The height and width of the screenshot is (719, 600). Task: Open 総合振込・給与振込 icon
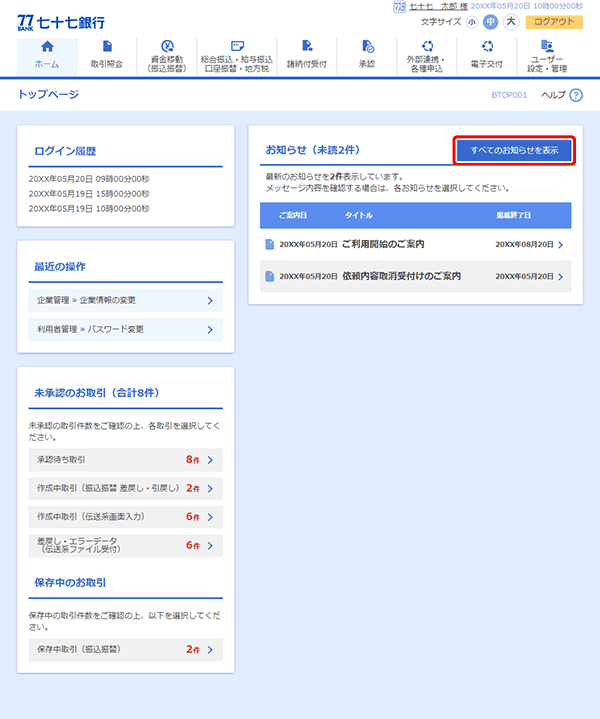237,46
